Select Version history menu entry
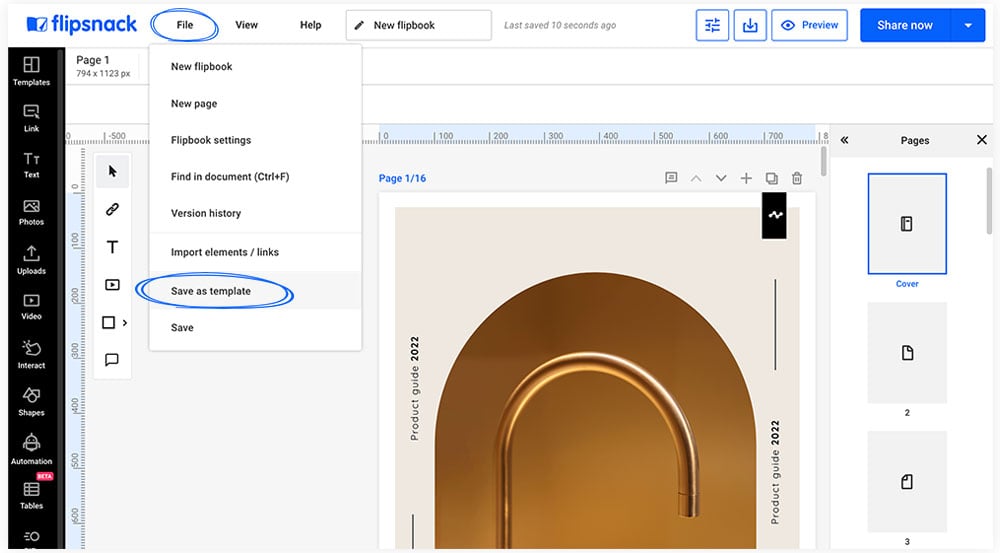1000x553 pixels. click(206, 213)
